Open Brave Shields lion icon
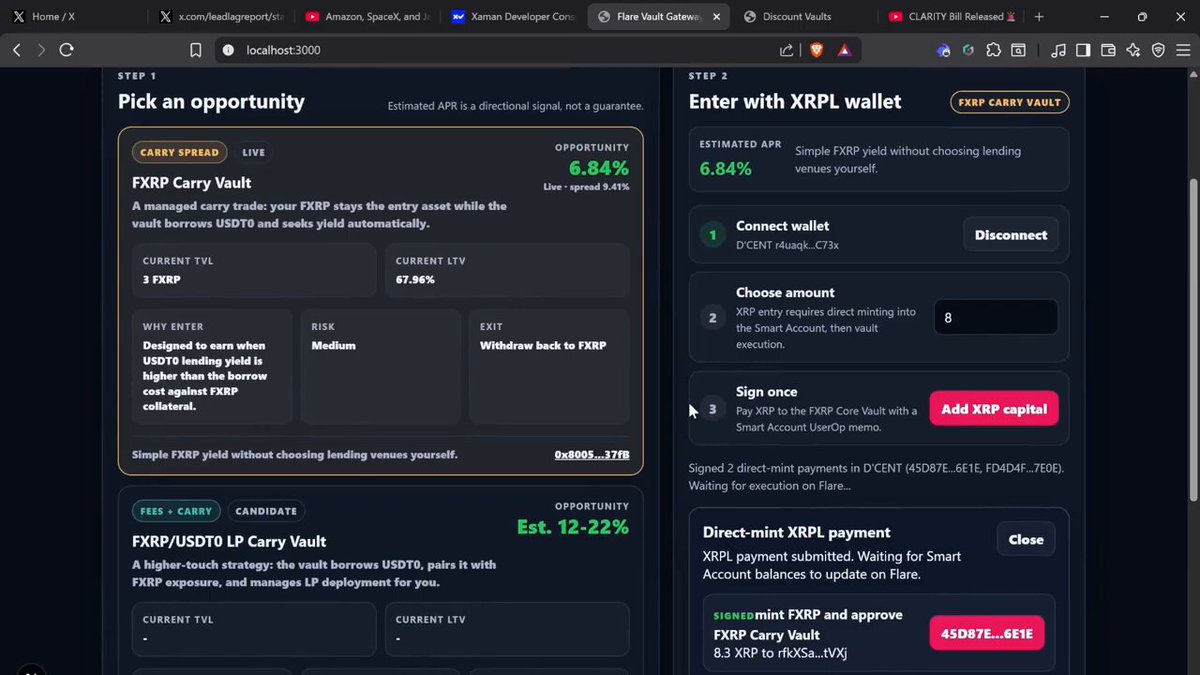 coord(817,50)
